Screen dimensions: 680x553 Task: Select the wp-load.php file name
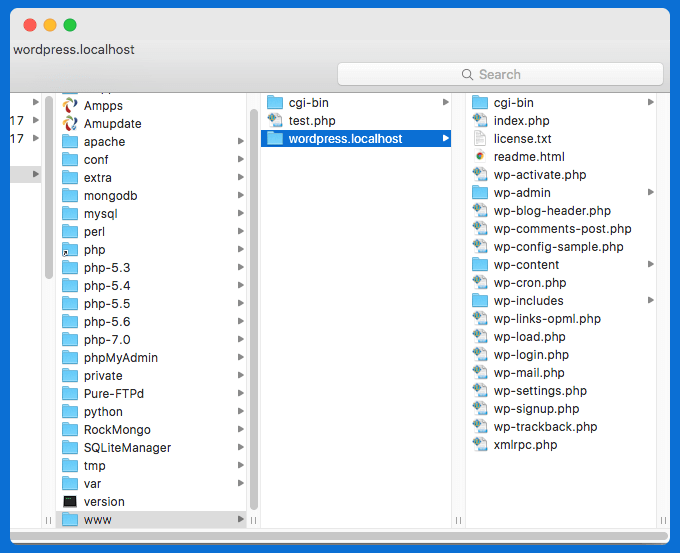[x=530, y=337]
